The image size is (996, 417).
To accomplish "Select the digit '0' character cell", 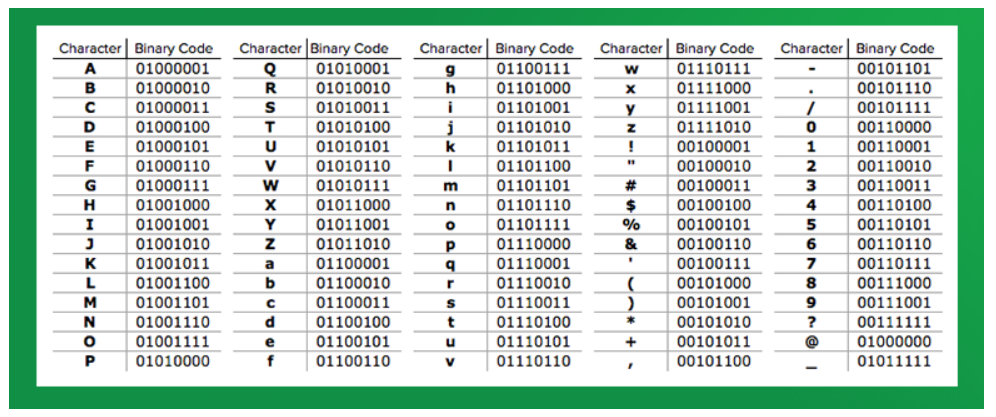I will coord(811,127).
